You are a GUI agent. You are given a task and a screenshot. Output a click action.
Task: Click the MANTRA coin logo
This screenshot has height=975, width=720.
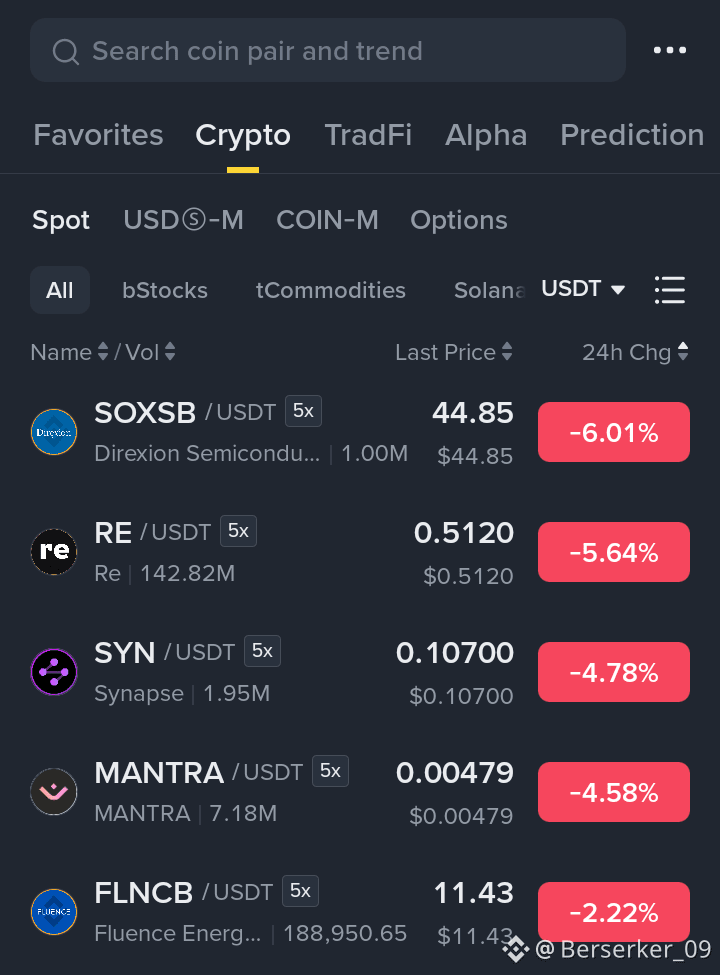tap(54, 792)
